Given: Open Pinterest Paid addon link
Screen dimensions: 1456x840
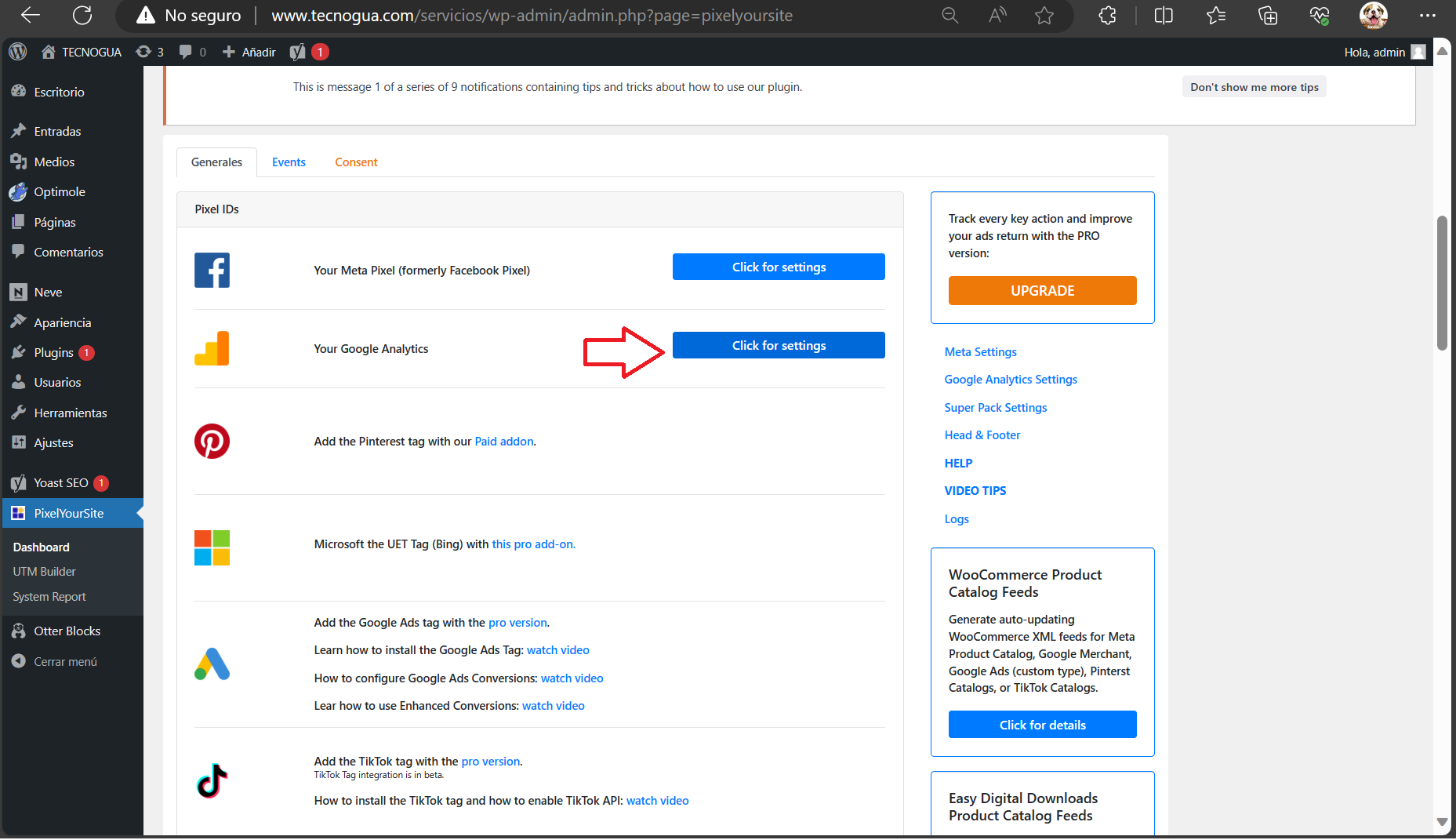Looking at the screenshot, I should pos(503,442).
